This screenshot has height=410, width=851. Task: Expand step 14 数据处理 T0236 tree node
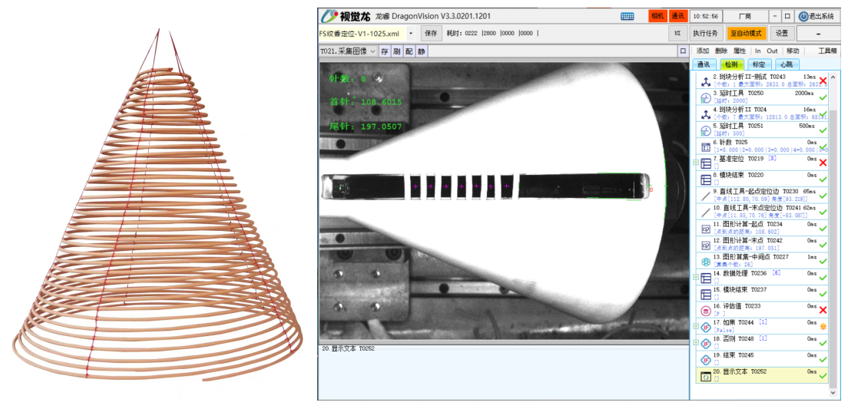coord(696,277)
